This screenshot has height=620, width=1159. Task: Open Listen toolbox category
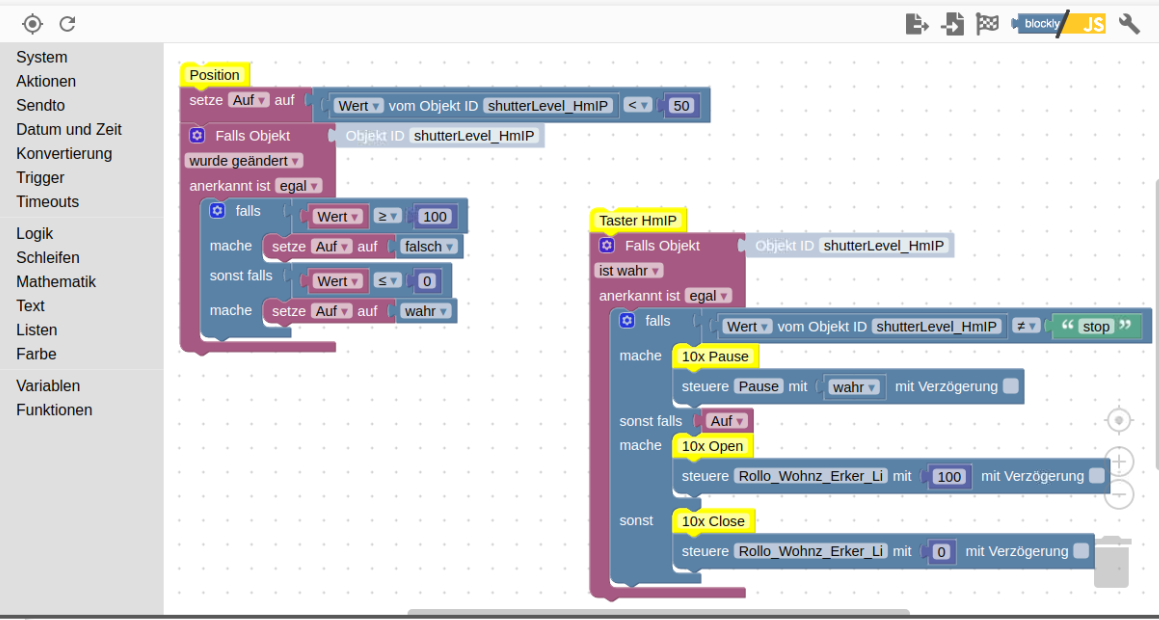(x=36, y=330)
